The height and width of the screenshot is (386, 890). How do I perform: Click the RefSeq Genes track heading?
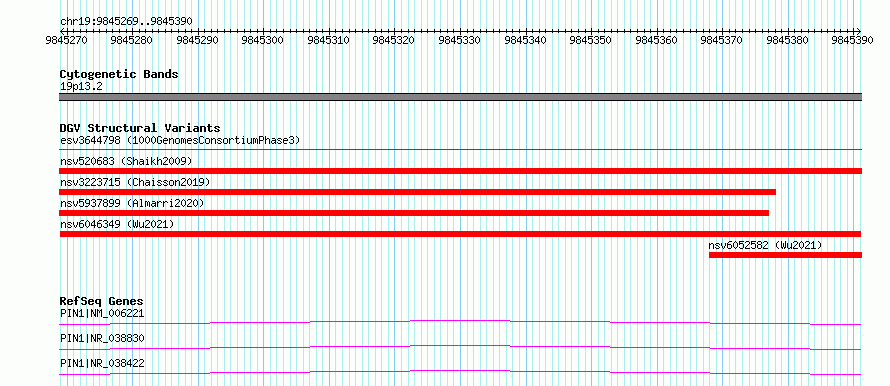point(102,301)
